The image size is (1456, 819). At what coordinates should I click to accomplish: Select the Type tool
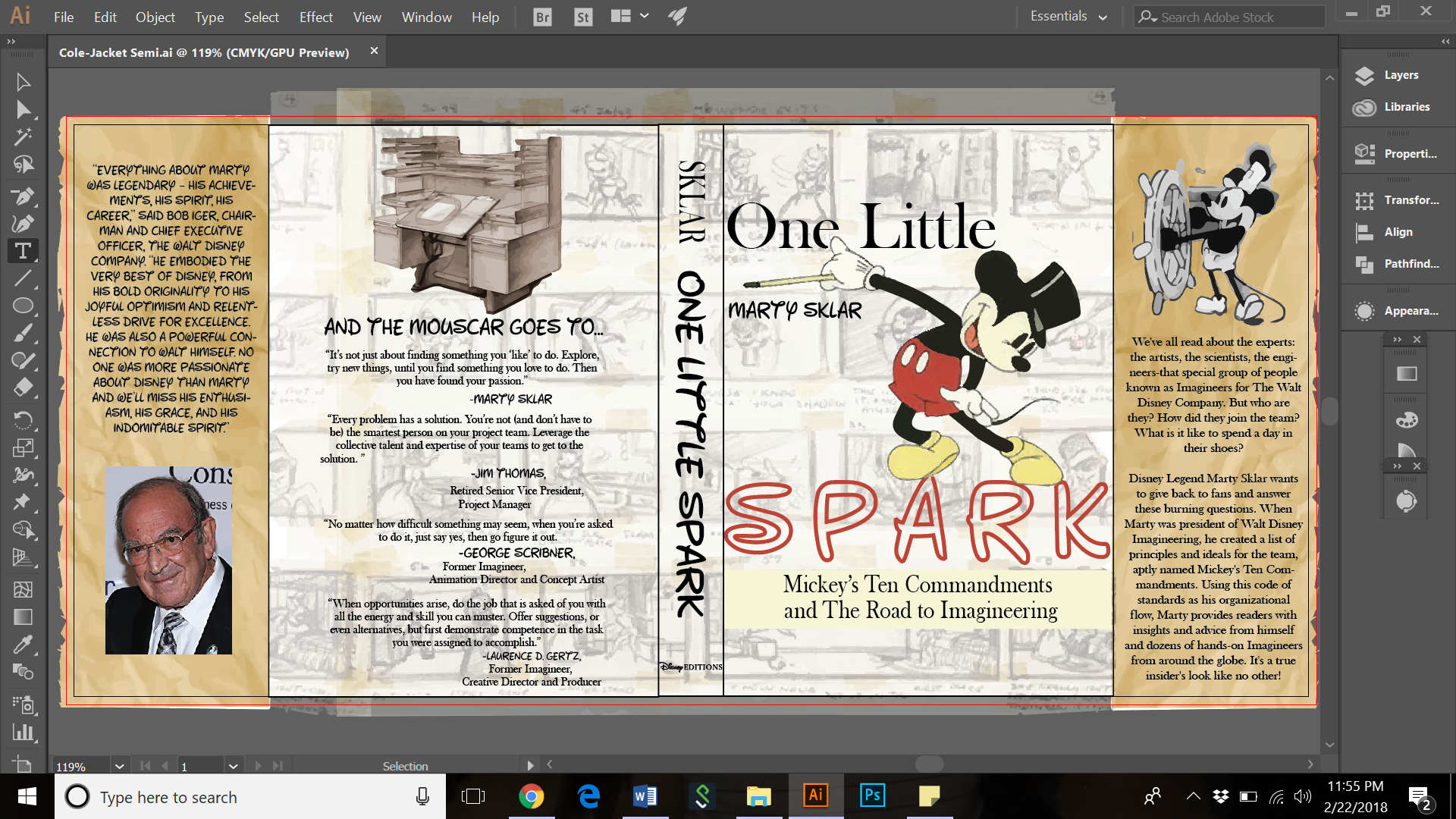point(23,251)
